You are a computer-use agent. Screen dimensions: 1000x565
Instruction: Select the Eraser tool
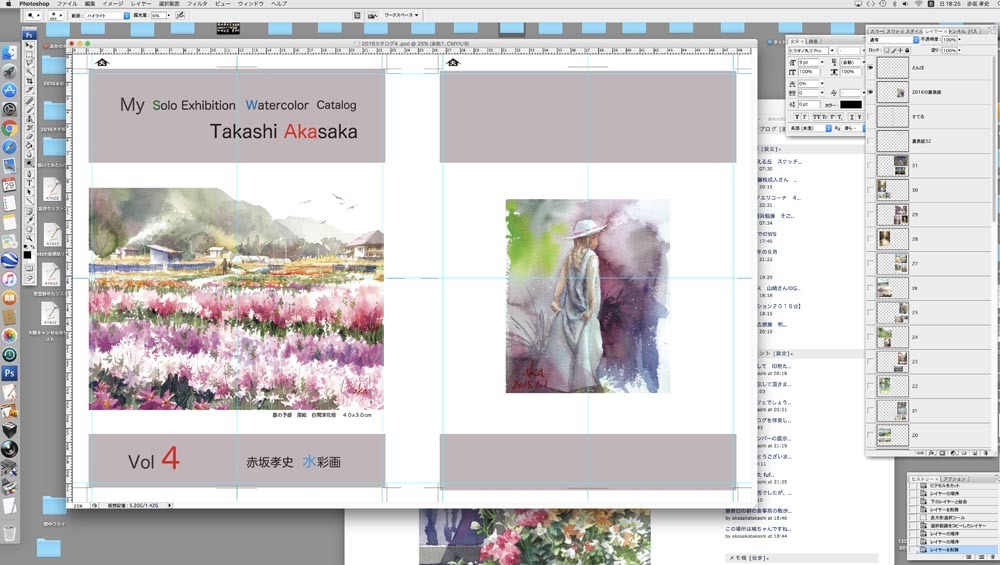coord(29,136)
